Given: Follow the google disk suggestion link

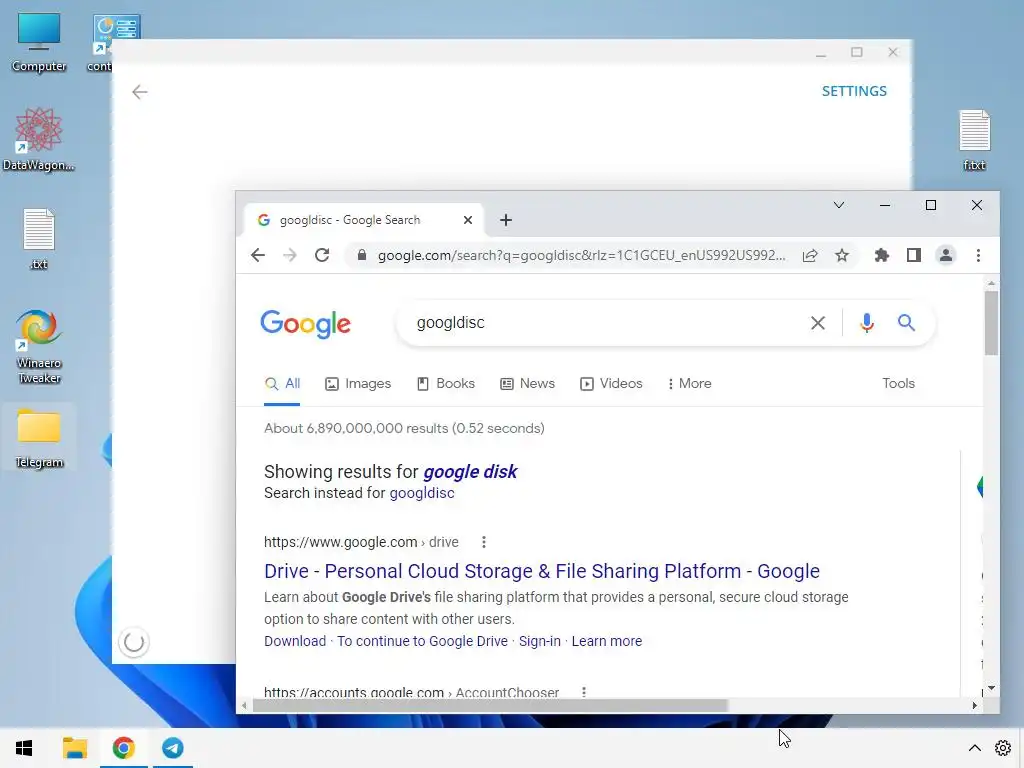Looking at the screenshot, I should point(470,472).
